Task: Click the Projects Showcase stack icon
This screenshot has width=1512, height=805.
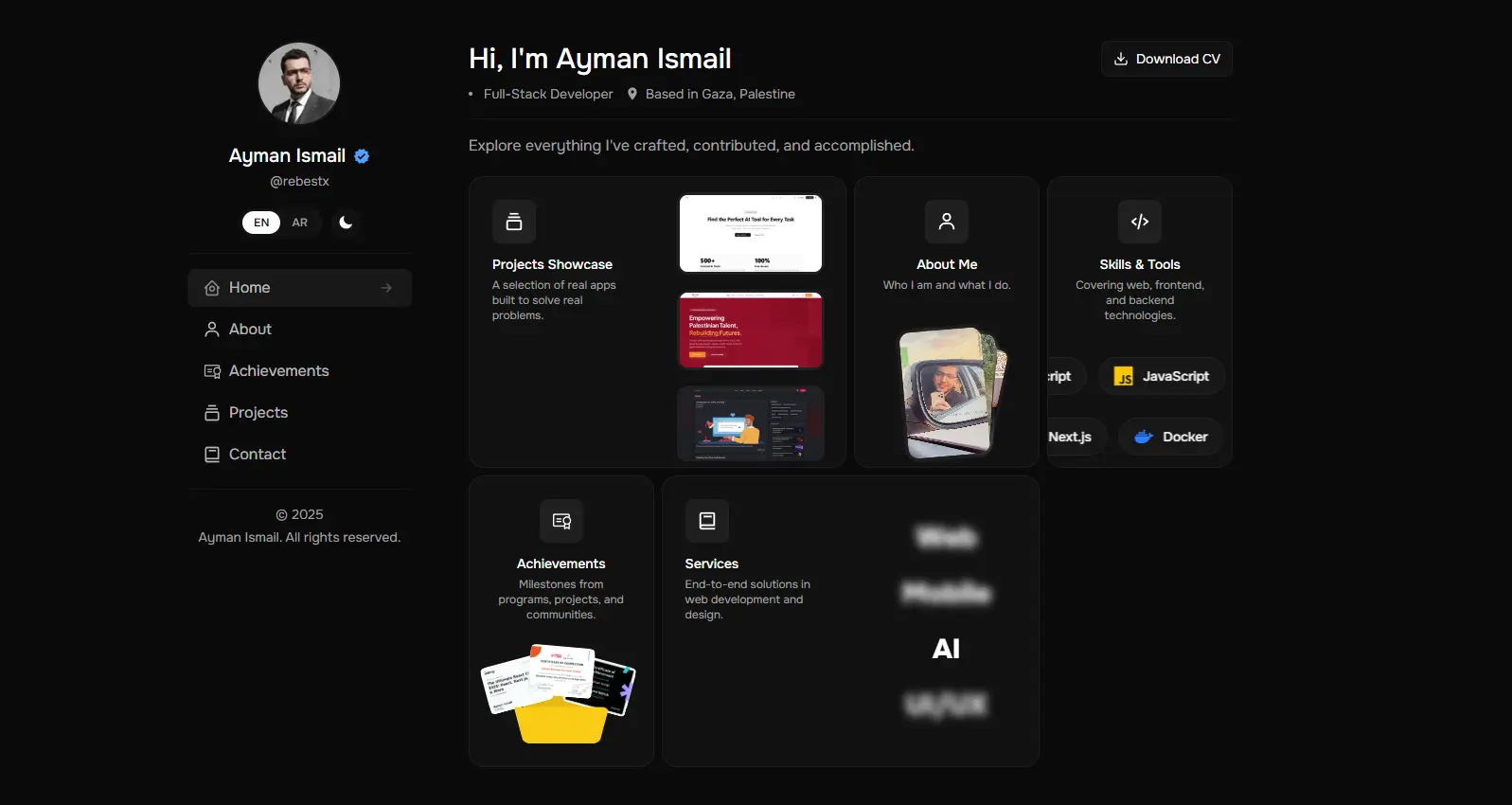Action: tap(514, 222)
